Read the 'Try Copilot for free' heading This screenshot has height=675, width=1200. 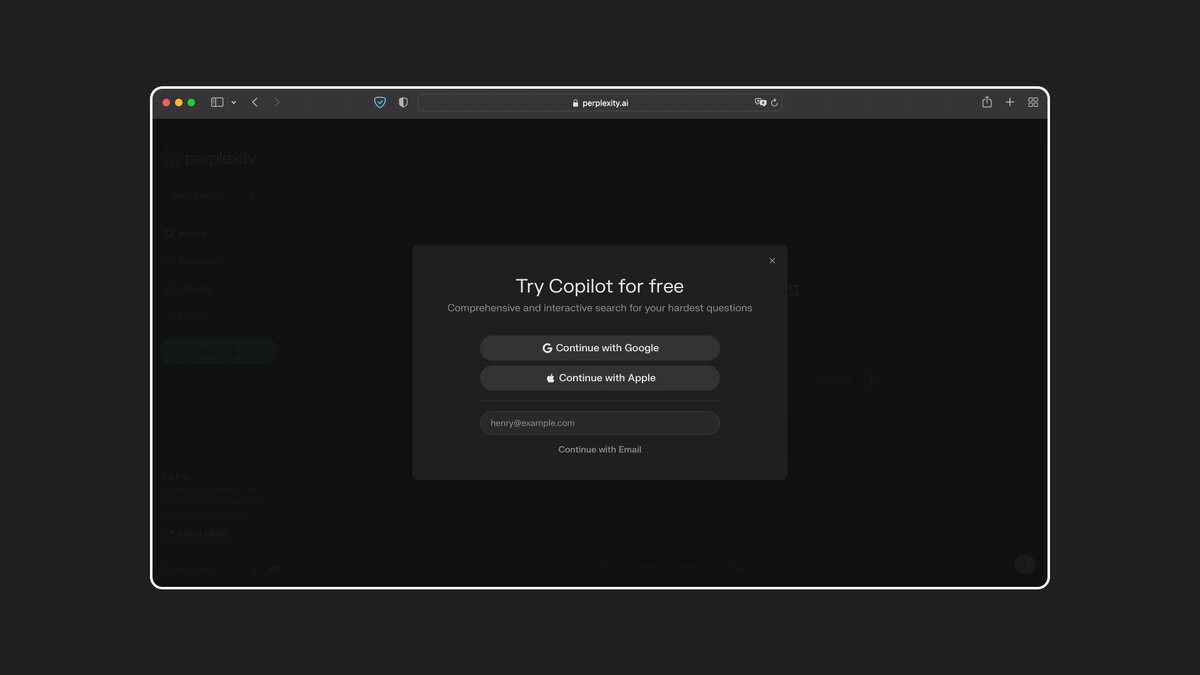pyautogui.click(x=600, y=286)
